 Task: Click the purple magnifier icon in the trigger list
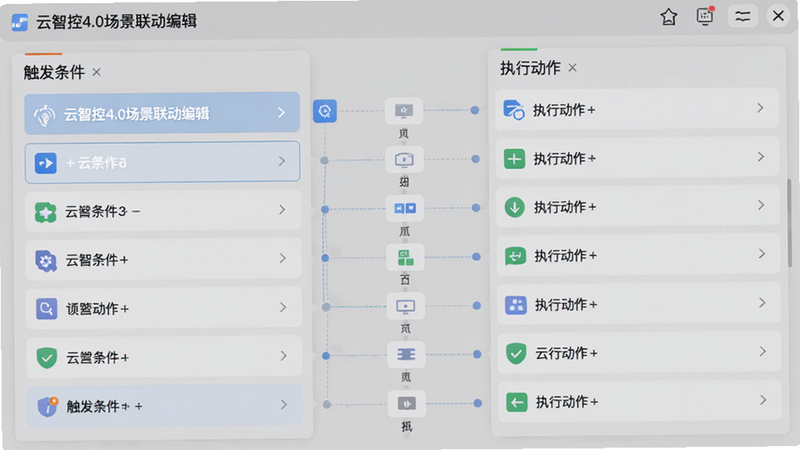click(46, 309)
